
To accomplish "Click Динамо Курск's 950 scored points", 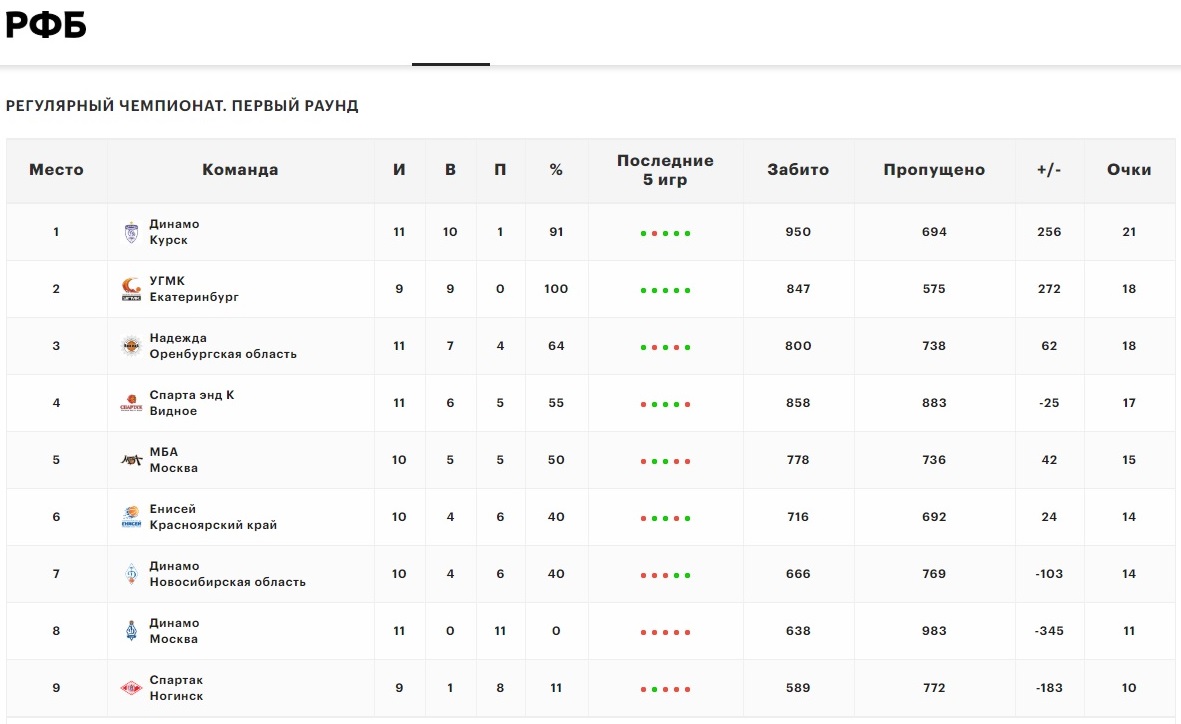I will click(798, 232).
